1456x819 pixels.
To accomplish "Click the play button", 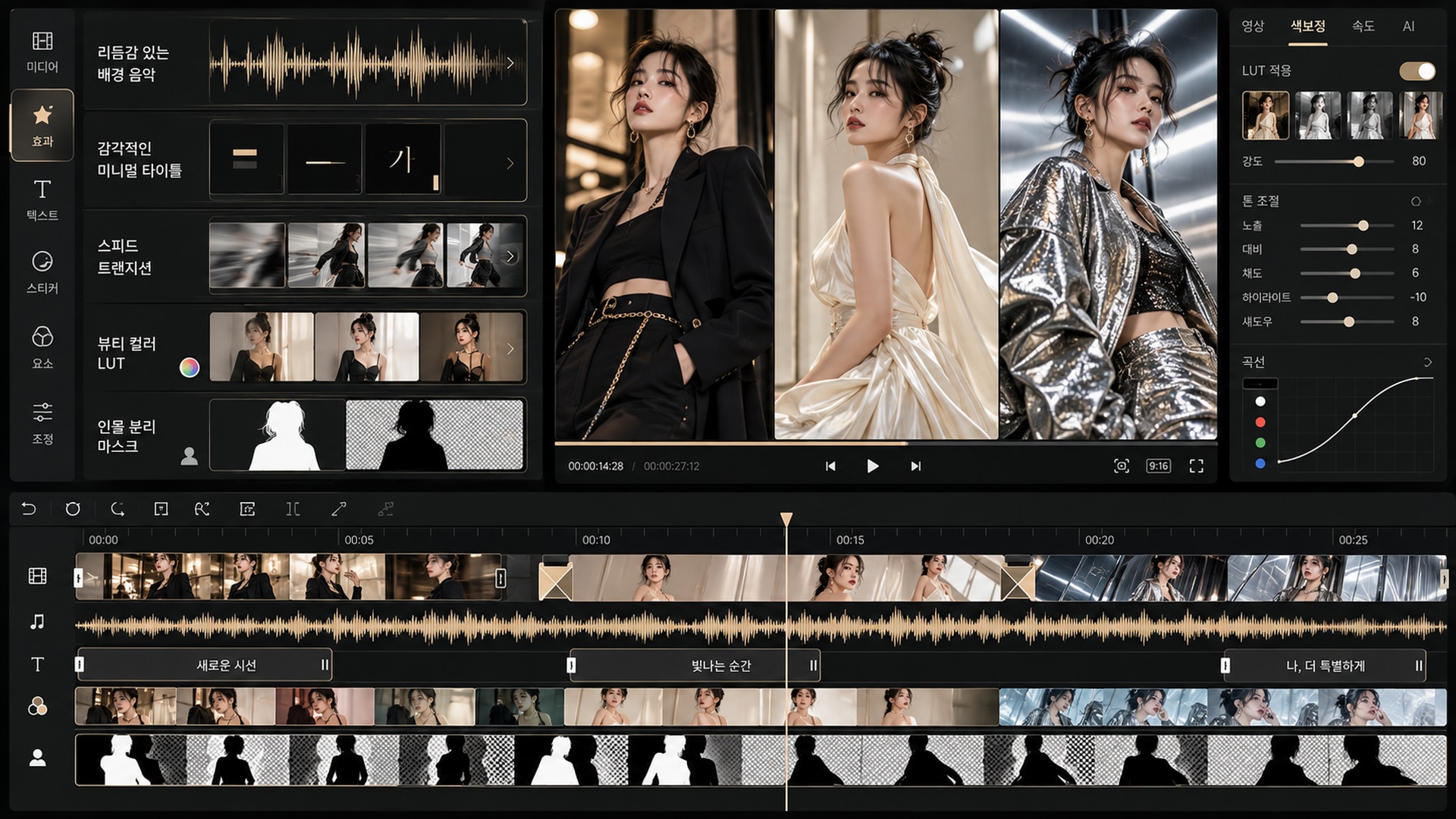I will click(x=873, y=466).
